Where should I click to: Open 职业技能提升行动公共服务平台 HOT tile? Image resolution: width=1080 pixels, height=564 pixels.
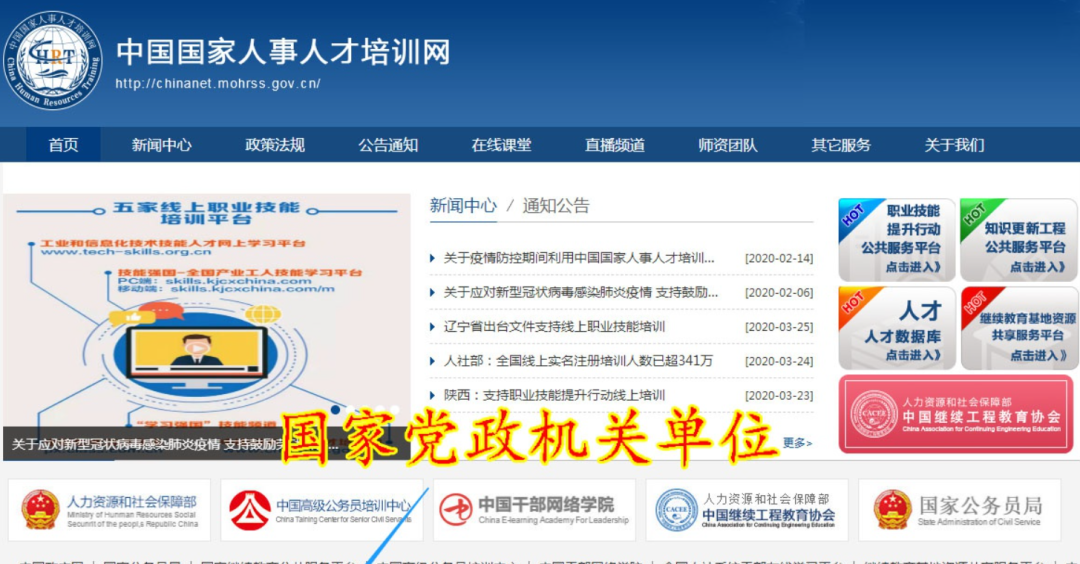[896, 240]
